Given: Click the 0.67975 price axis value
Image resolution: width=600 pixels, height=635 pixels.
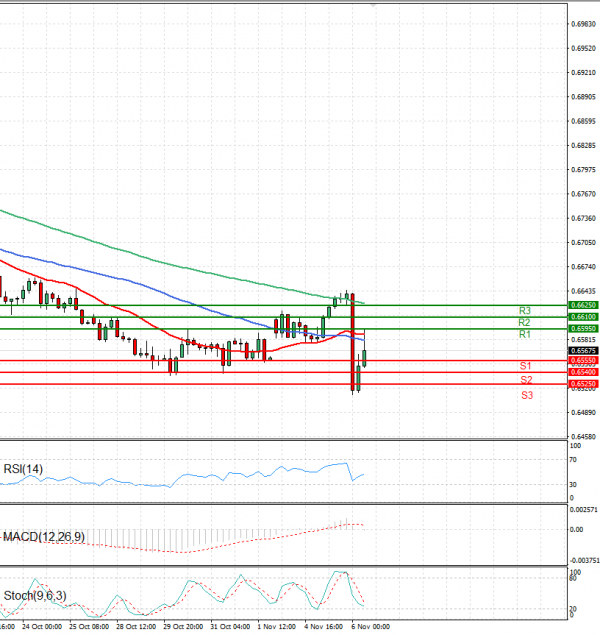Looking at the screenshot, I should pyautogui.click(x=583, y=170).
